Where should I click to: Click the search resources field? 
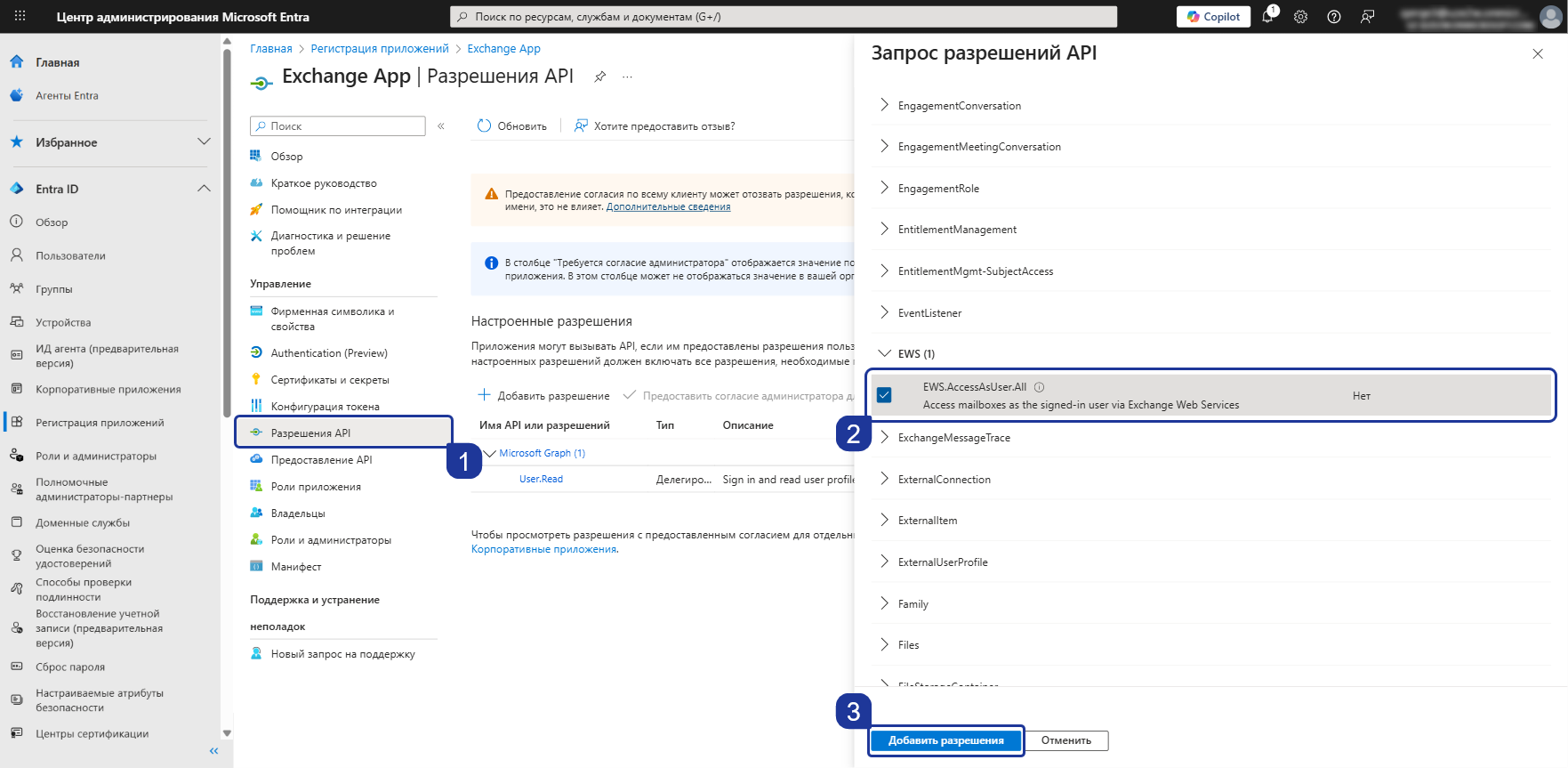(784, 16)
